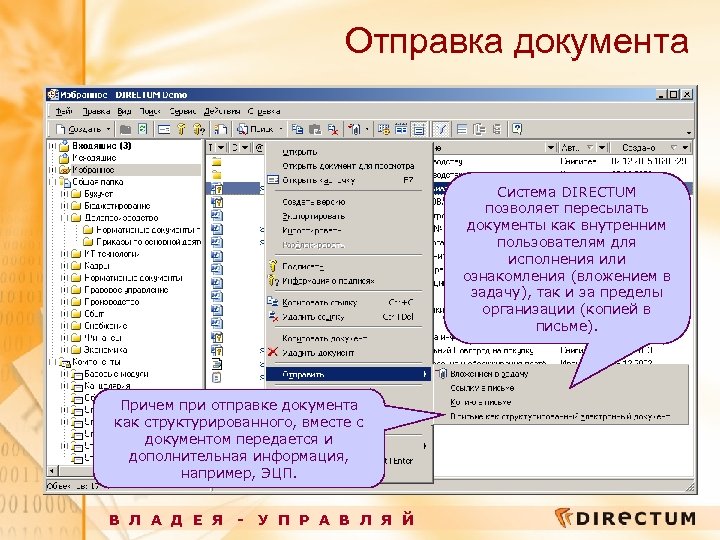Screen dimensions: 720x540
Task: Open the Вид menu
Action: click(x=124, y=111)
